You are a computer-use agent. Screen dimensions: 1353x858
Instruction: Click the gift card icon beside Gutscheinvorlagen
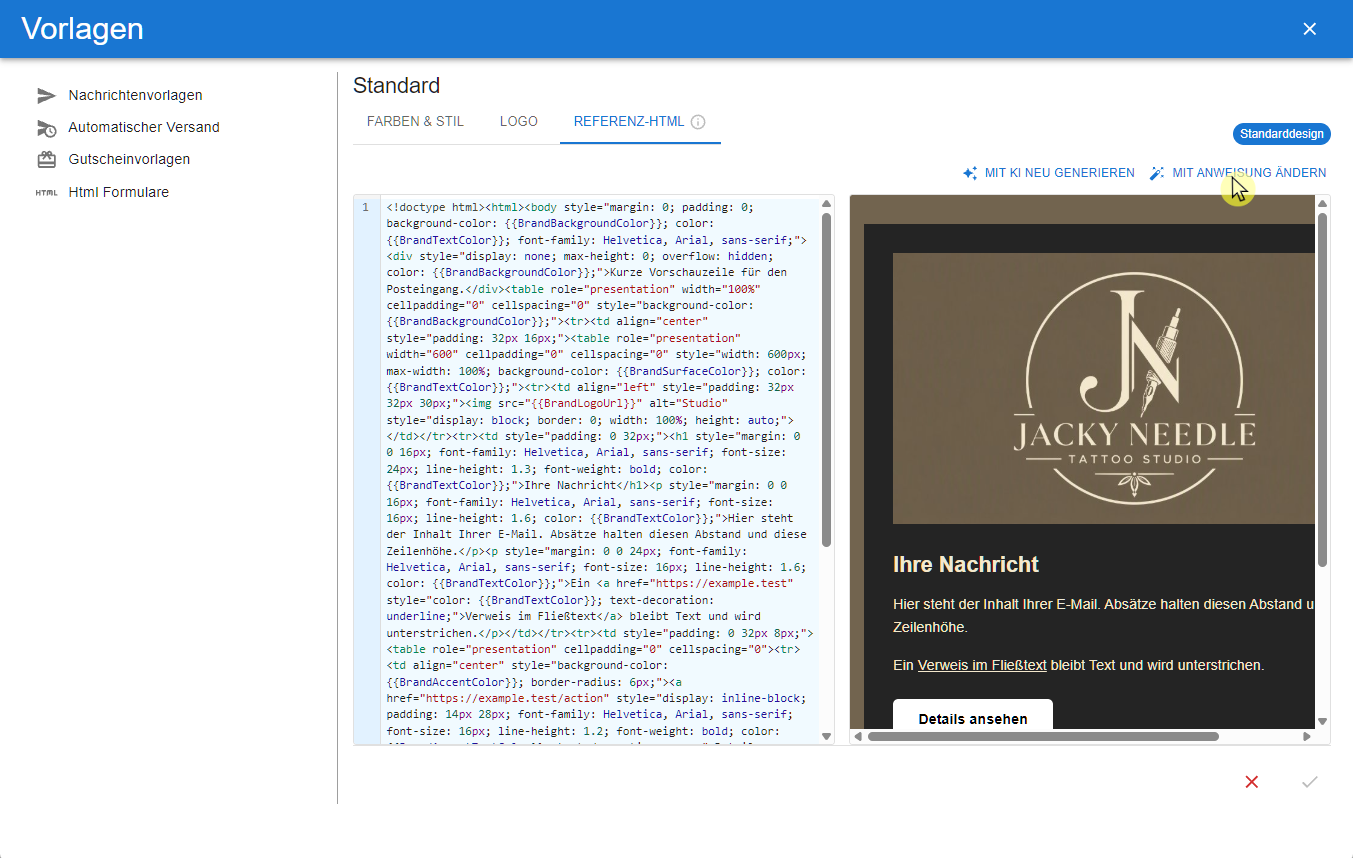(x=46, y=160)
